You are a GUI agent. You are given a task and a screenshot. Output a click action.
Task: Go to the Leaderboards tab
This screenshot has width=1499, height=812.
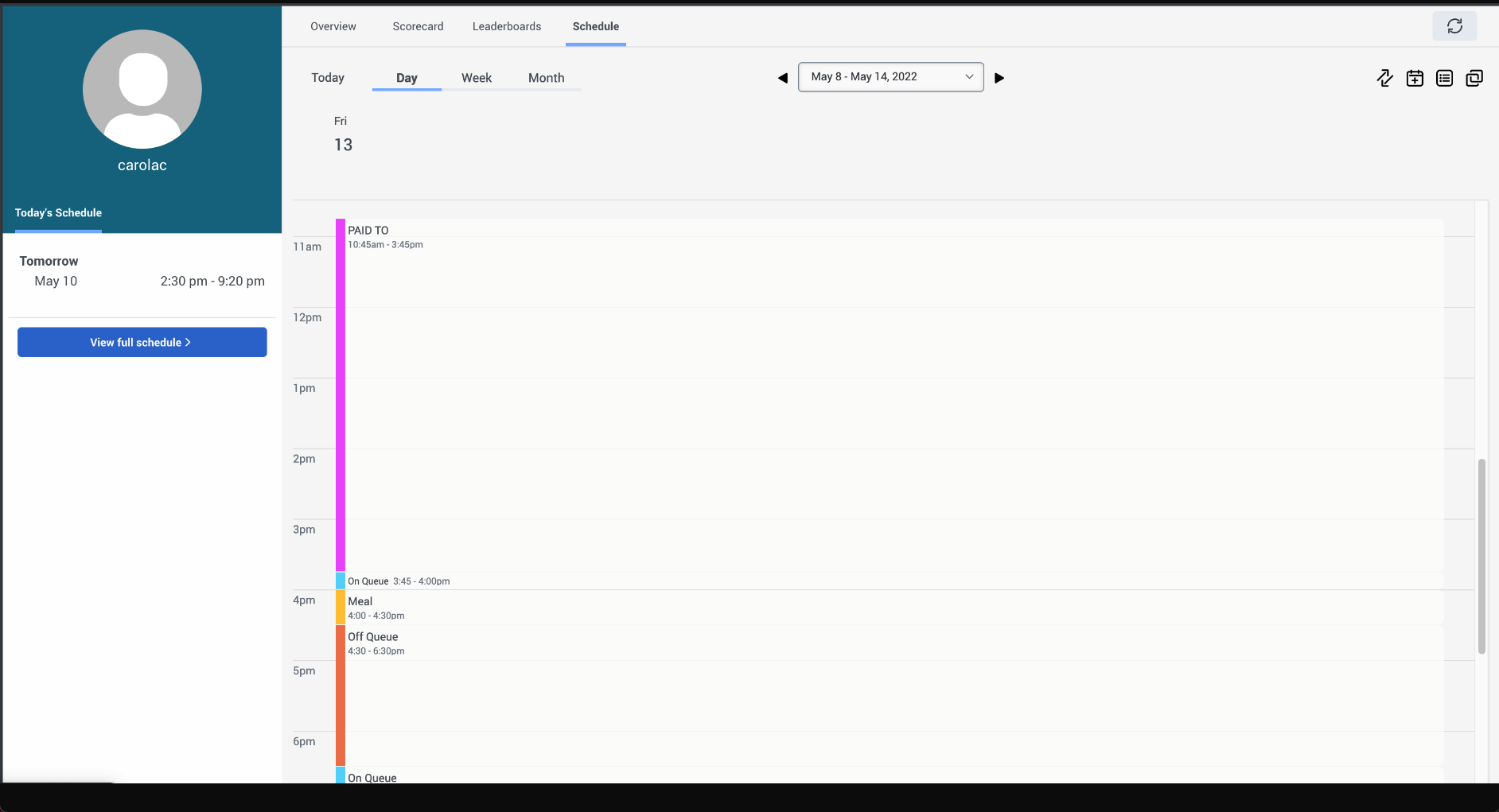tap(507, 26)
